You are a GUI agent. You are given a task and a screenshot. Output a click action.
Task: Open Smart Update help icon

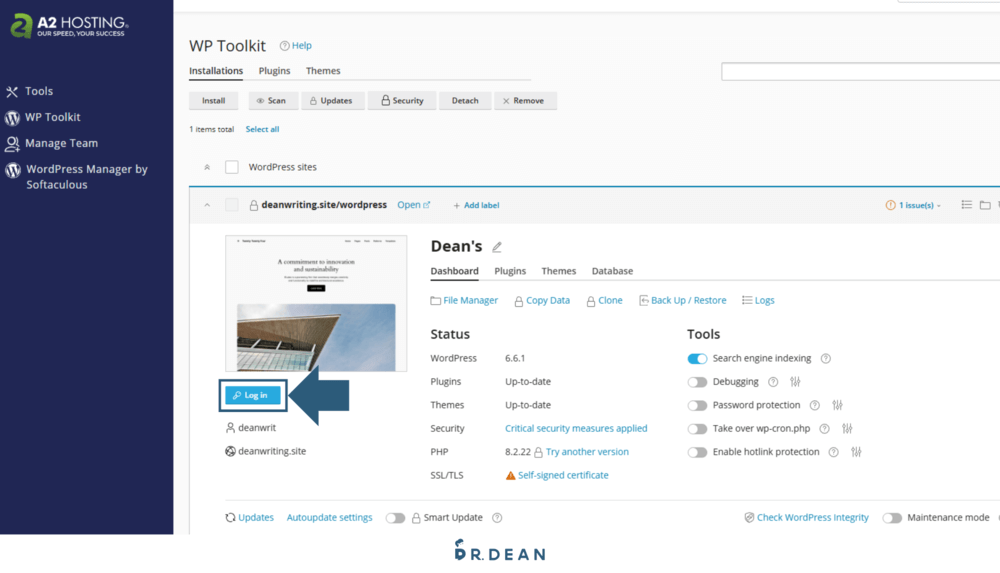[x=497, y=518]
